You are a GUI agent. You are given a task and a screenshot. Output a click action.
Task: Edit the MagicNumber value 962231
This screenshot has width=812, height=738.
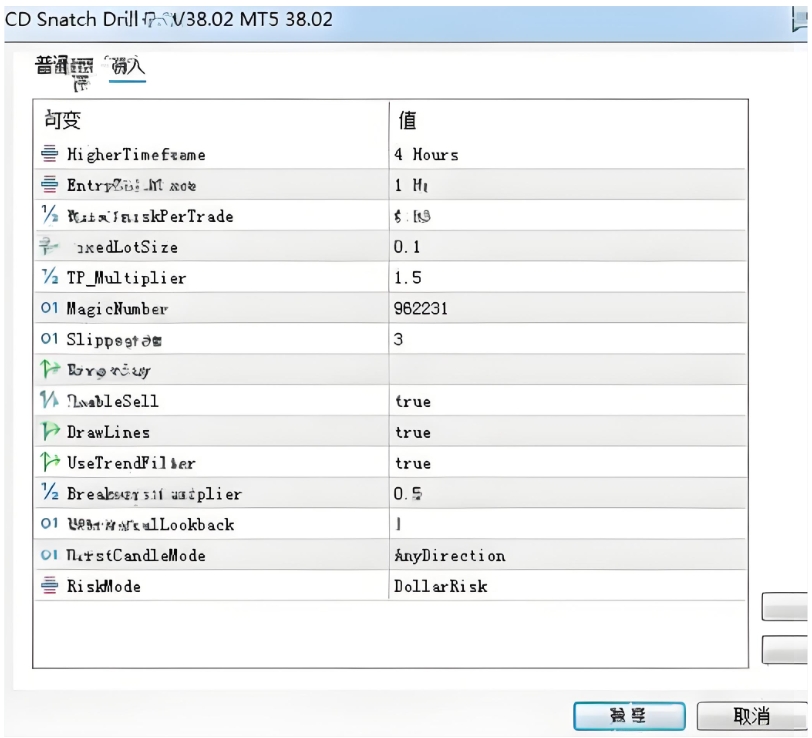click(421, 309)
